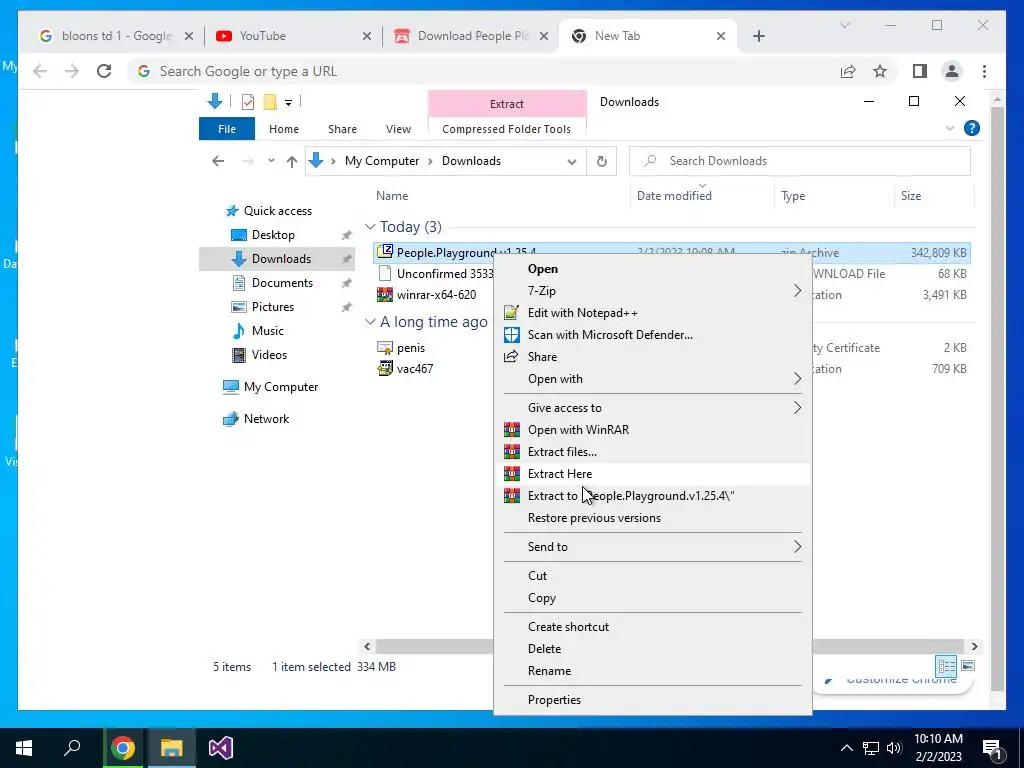The width and height of the screenshot is (1024, 768).
Task: Click WinRAR icon beside Open with WinRAR
Action: 511,430
